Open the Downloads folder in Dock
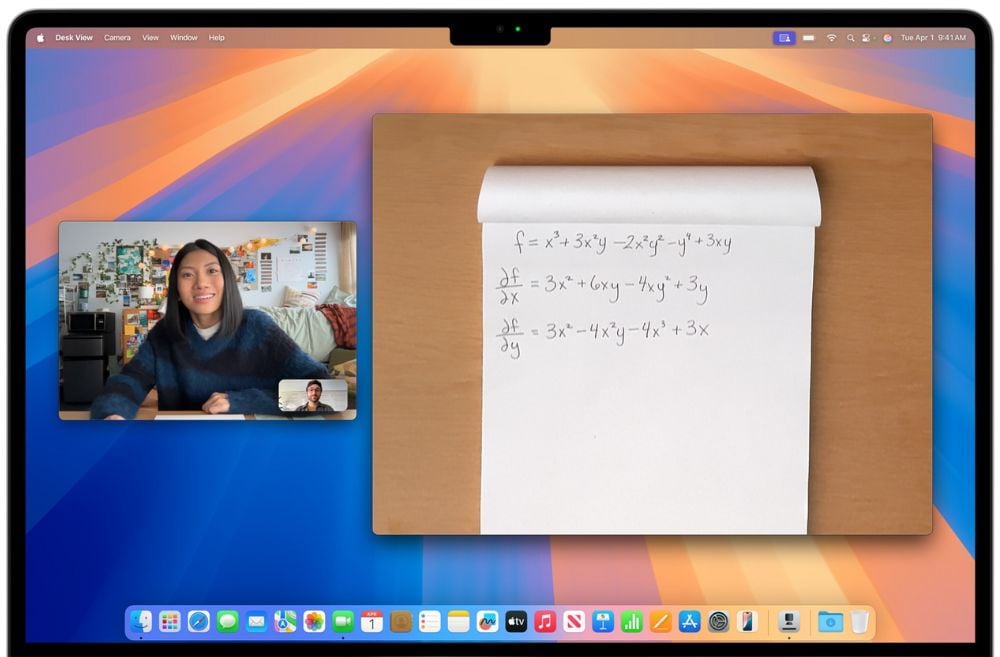 (830, 621)
